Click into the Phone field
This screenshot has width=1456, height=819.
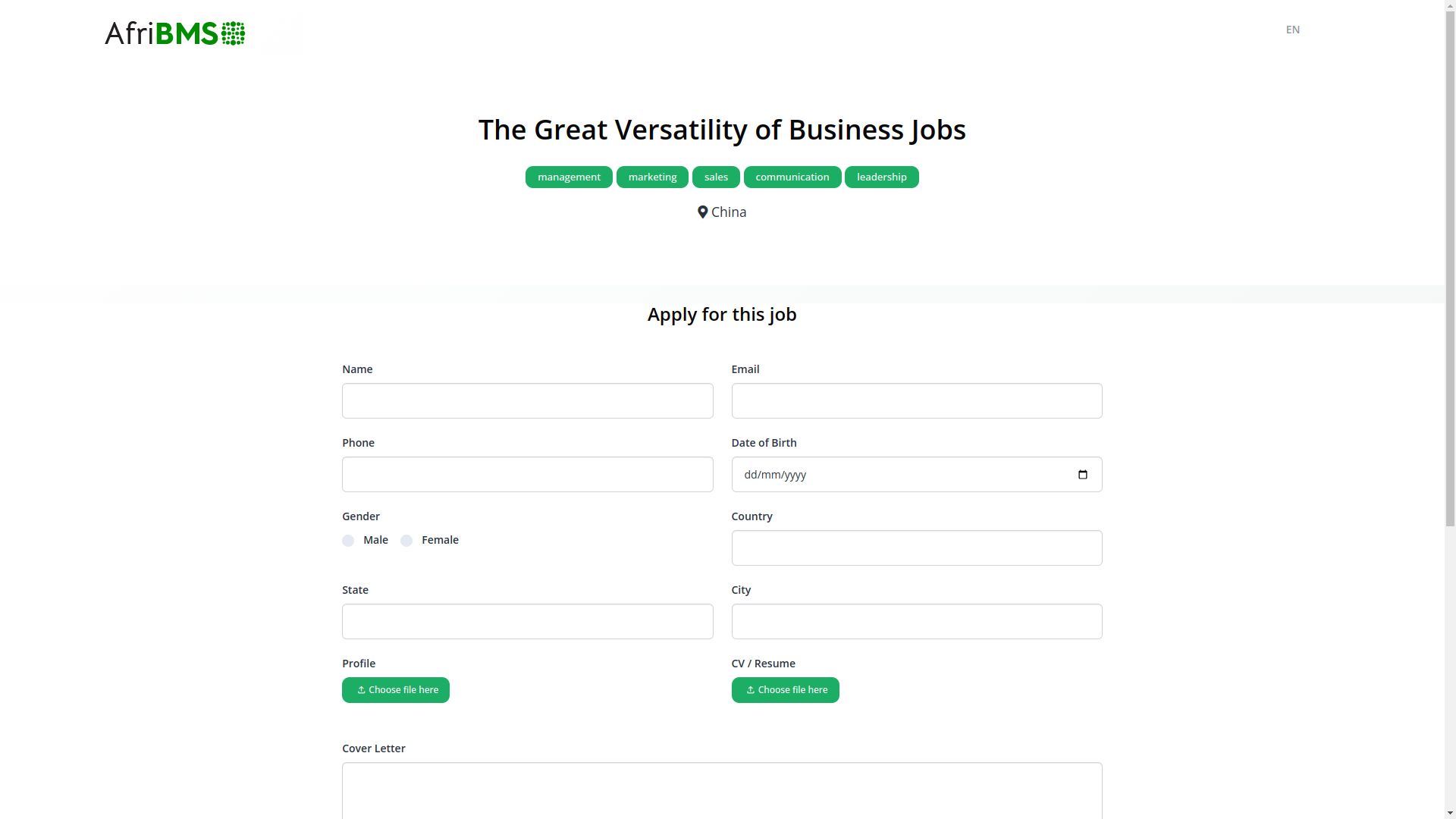click(527, 474)
